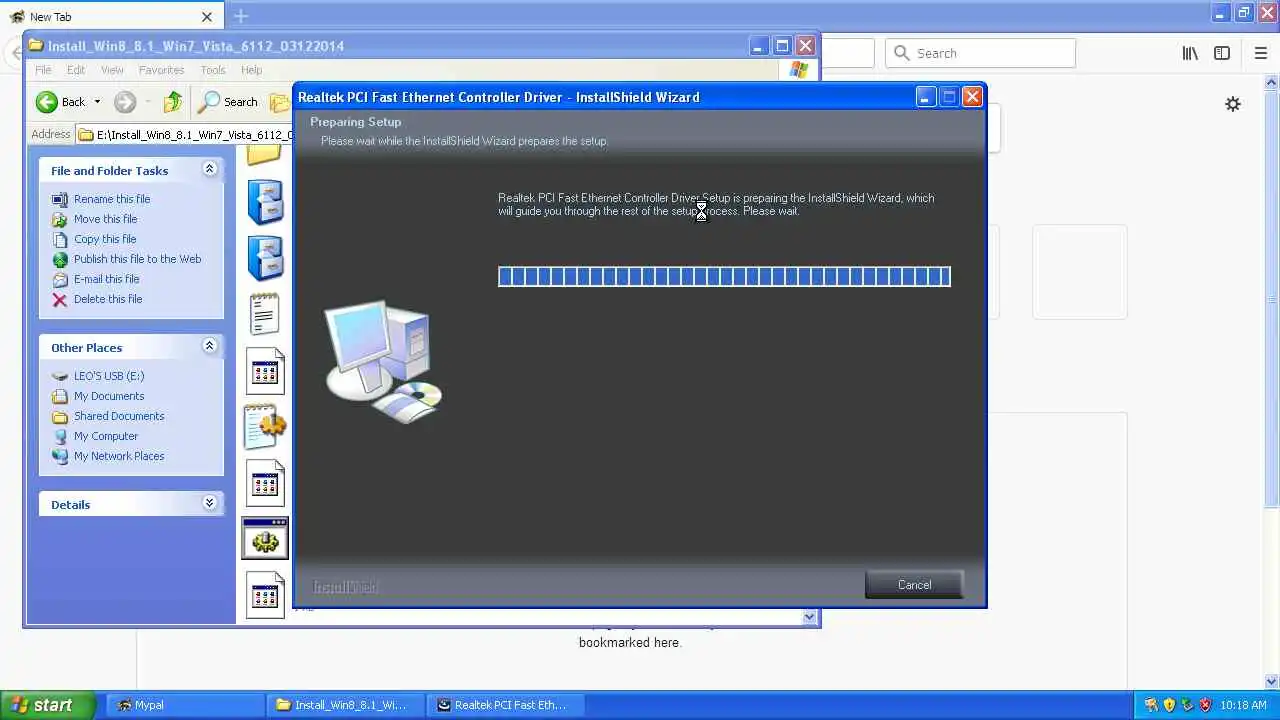Screen dimensions: 1280x720
Task: Click the Windows flag logo in Explorer
Action: tap(798, 70)
